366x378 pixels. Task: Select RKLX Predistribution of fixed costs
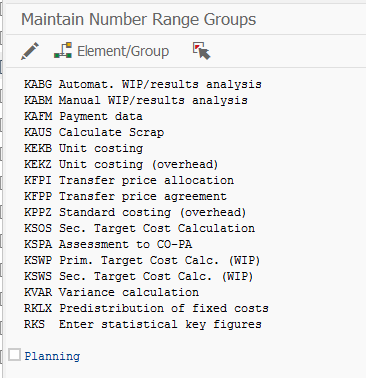point(146,308)
